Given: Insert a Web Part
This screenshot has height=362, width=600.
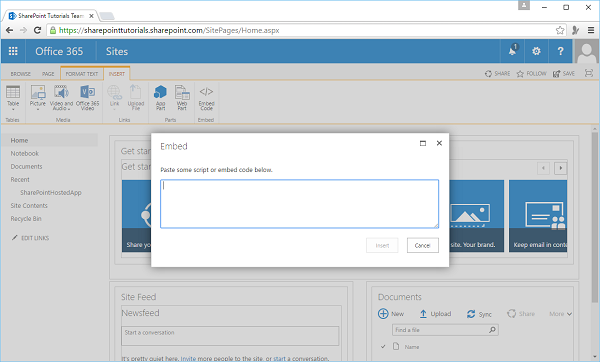Looking at the screenshot, I should (182, 97).
